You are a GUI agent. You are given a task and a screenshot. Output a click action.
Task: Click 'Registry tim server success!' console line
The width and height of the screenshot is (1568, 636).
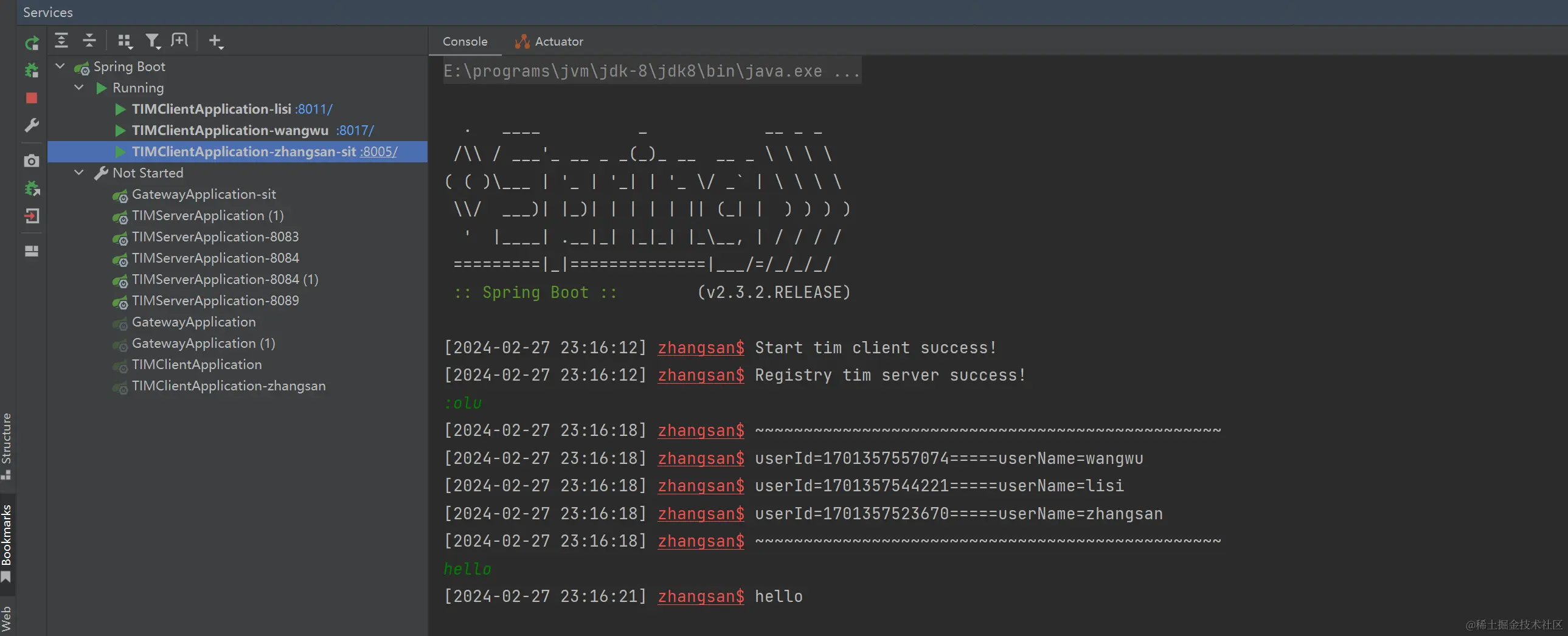point(890,375)
